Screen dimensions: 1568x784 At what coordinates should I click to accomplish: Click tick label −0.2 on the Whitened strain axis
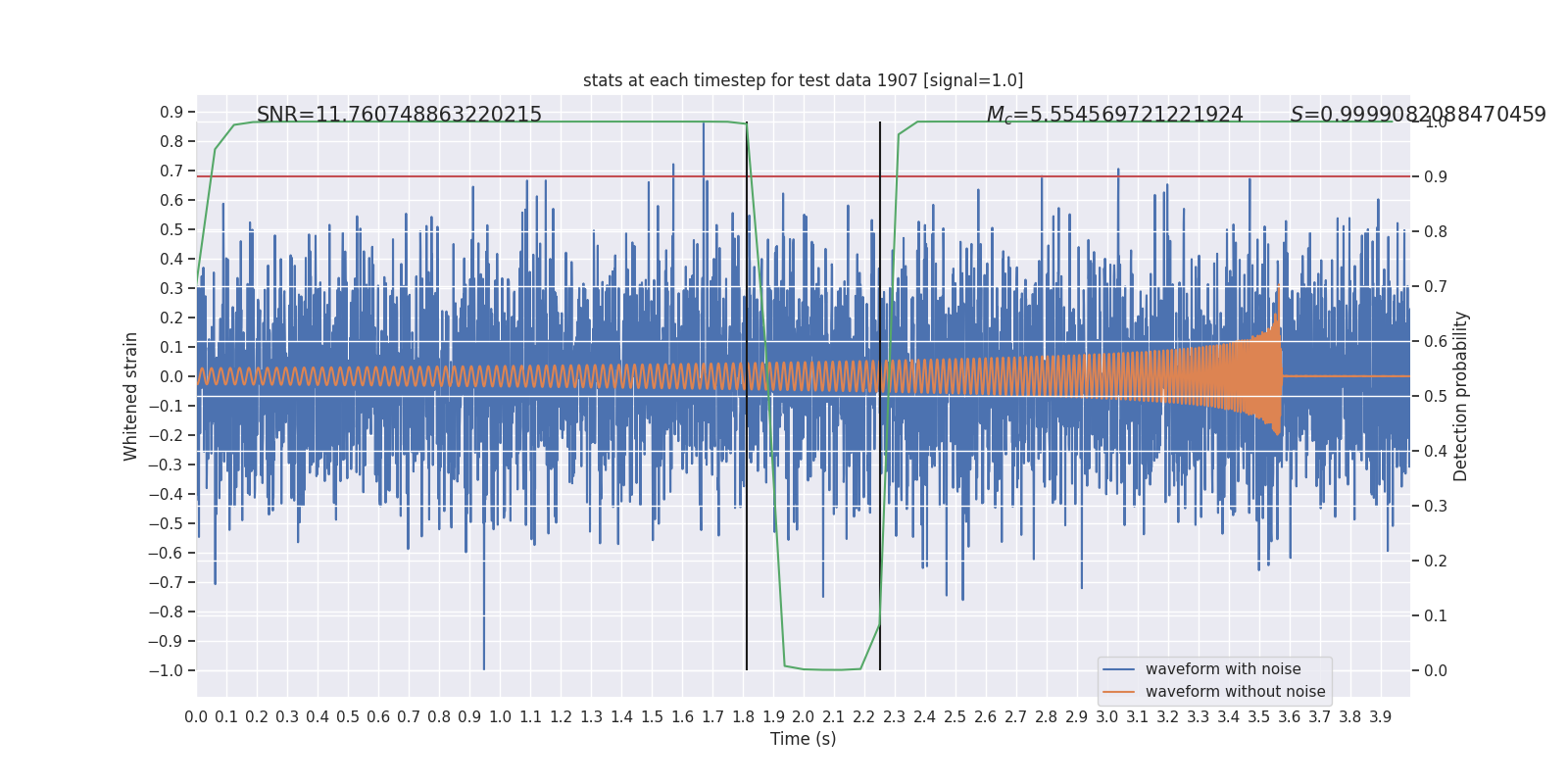pyautogui.click(x=166, y=436)
